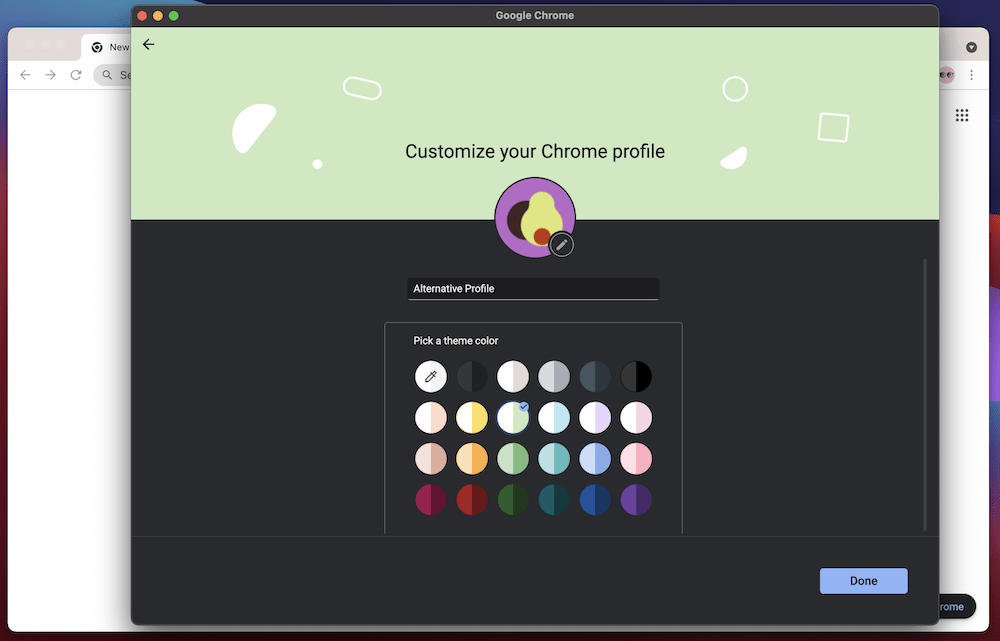Click the Alternative Profile name field
Image resolution: width=1000 pixels, height=641 pixels.
[x=533, y=288]
